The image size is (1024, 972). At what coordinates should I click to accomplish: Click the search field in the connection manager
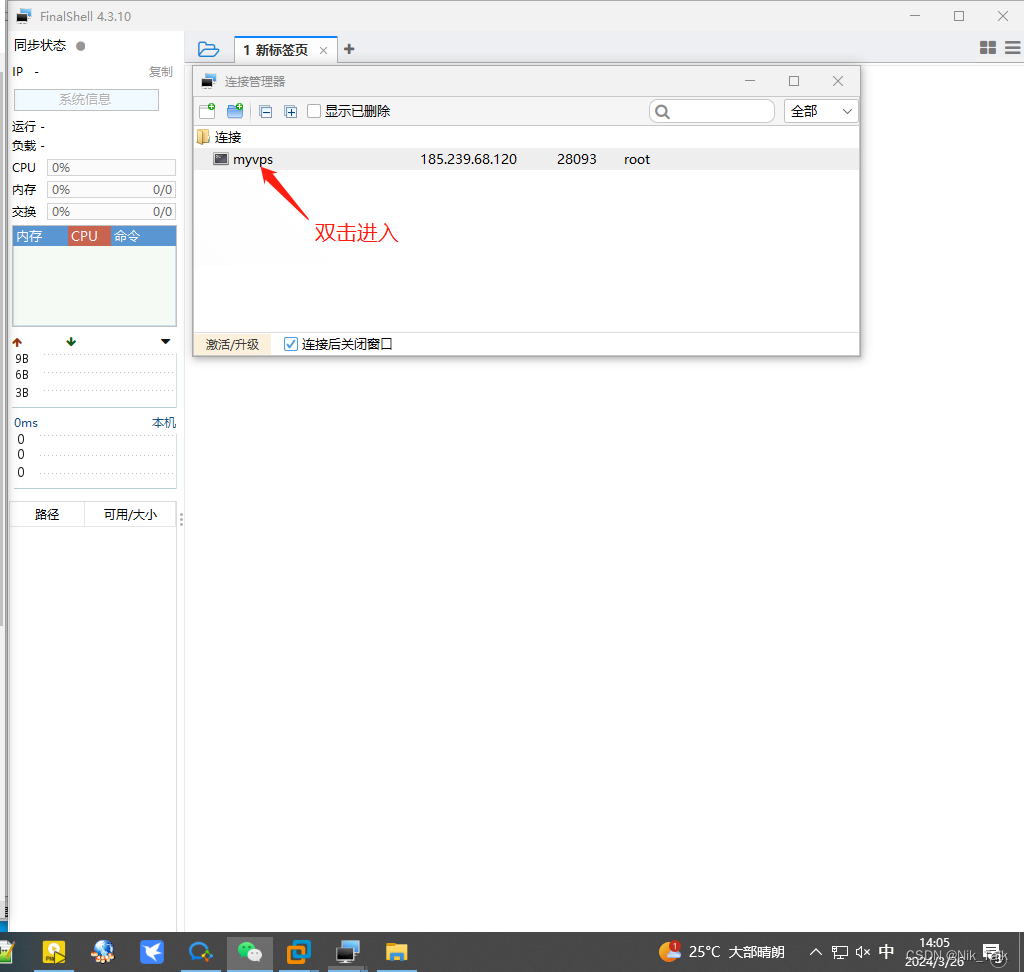pos(712,111)
